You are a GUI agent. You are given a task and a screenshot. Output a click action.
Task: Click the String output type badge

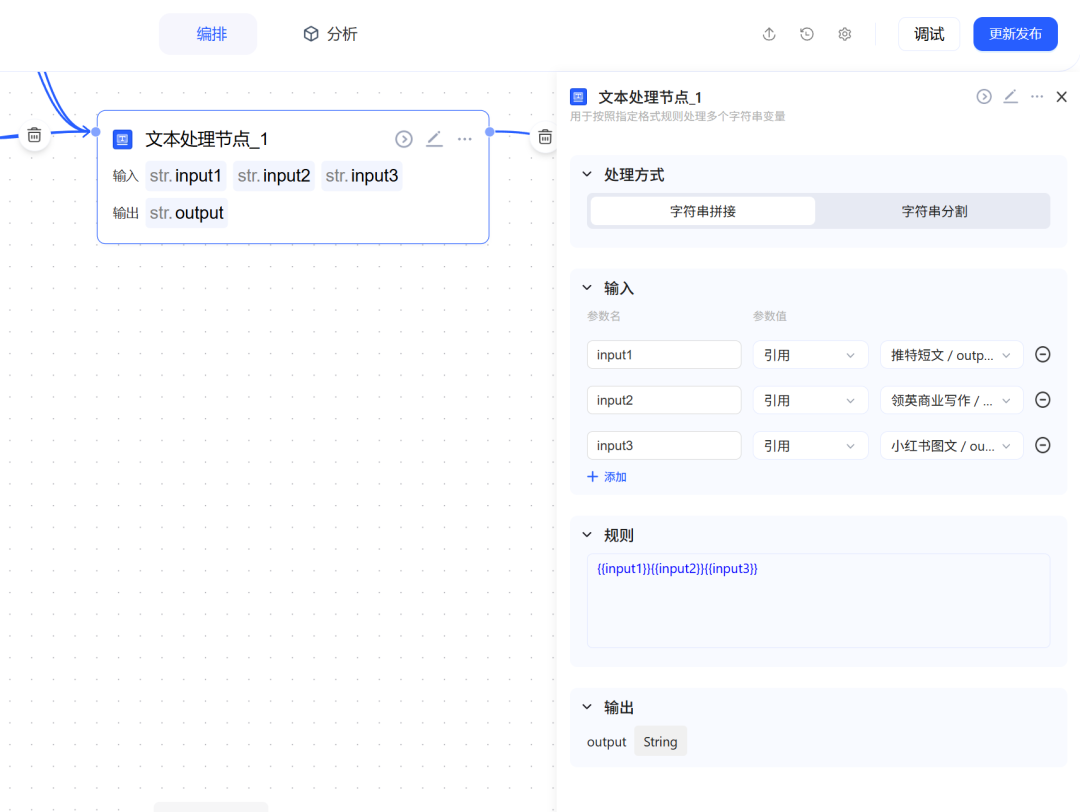click(661, 742)
